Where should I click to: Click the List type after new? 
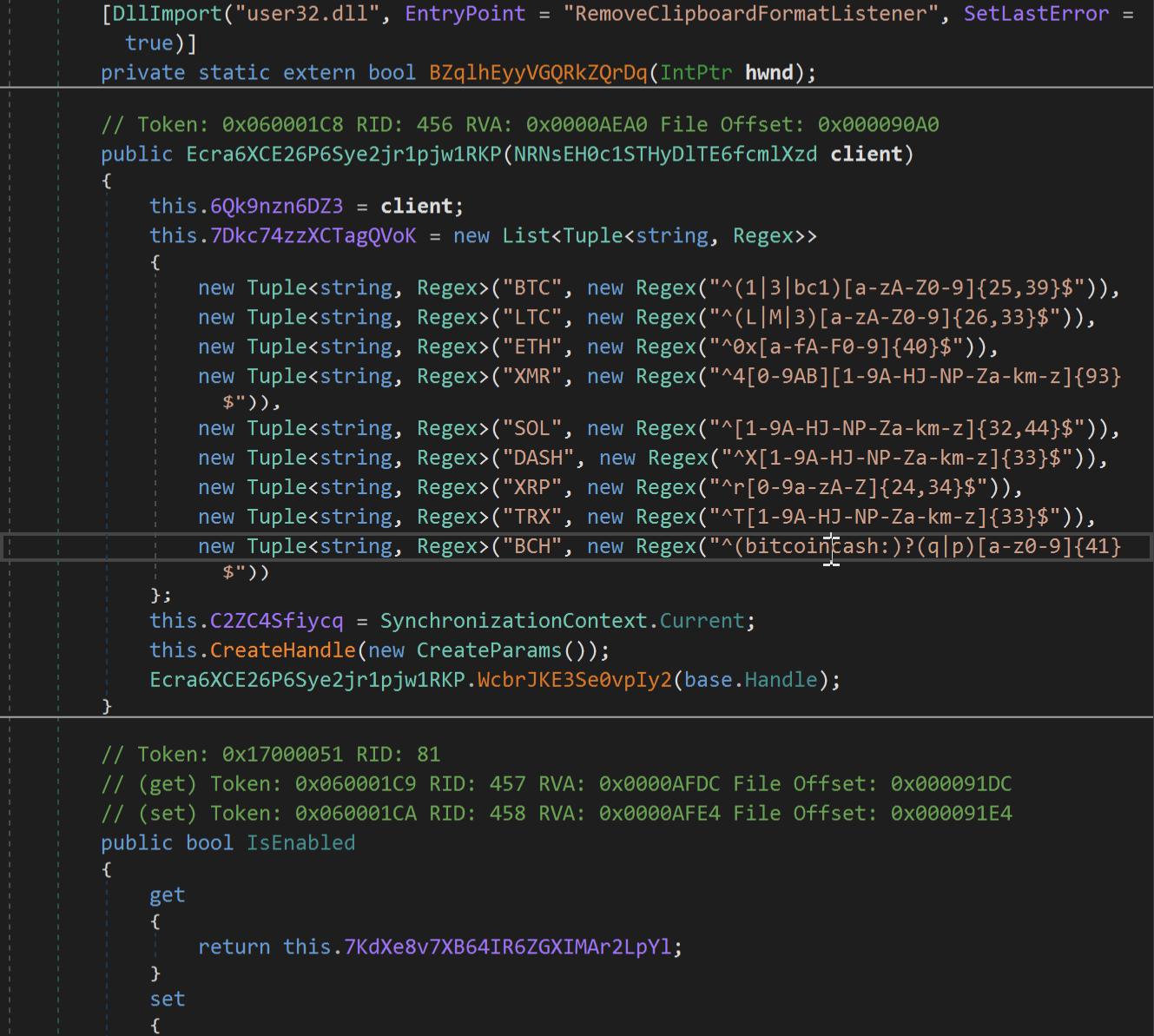click(526, 236)
